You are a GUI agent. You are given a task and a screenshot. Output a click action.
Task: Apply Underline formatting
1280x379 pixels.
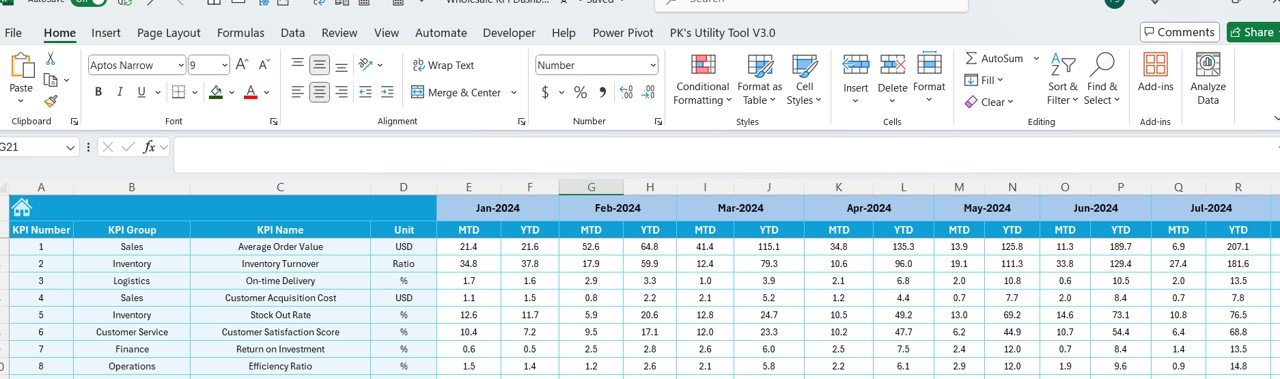pos(142,92)
